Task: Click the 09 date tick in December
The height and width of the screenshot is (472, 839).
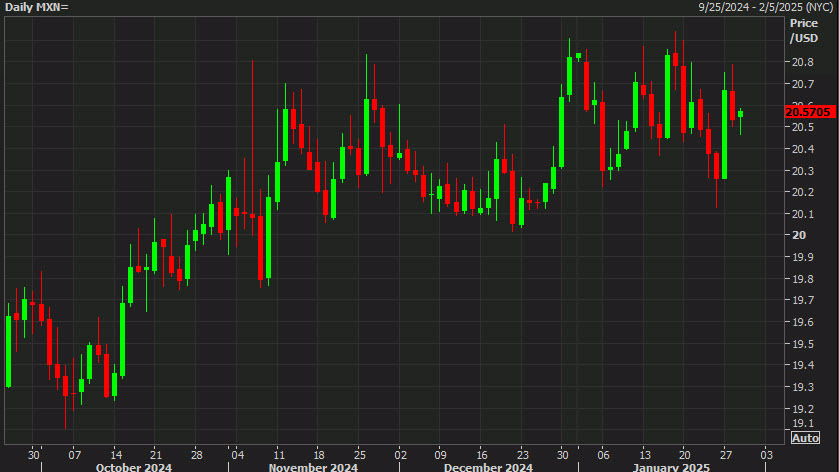Action: [440, 455]
